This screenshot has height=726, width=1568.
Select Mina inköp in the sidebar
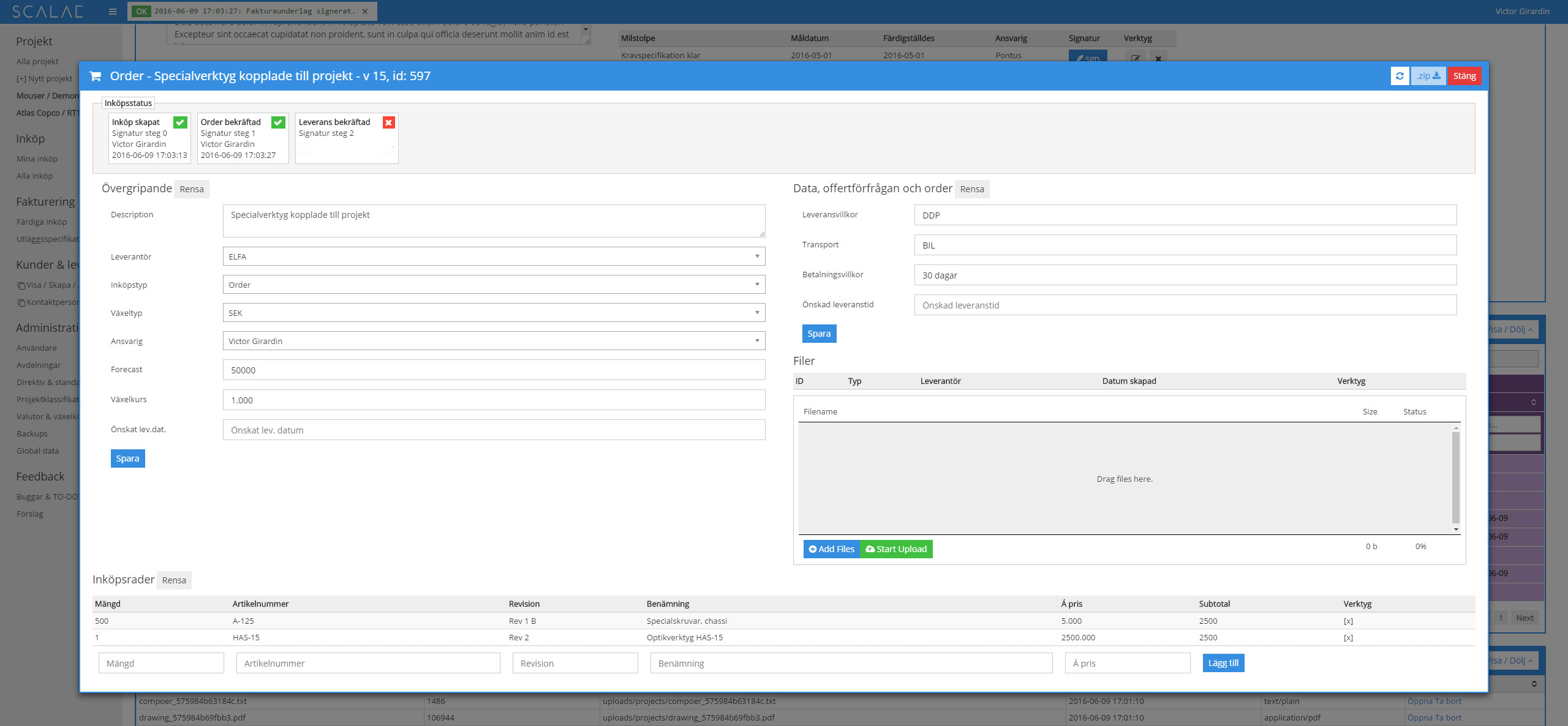coord(37,159)
